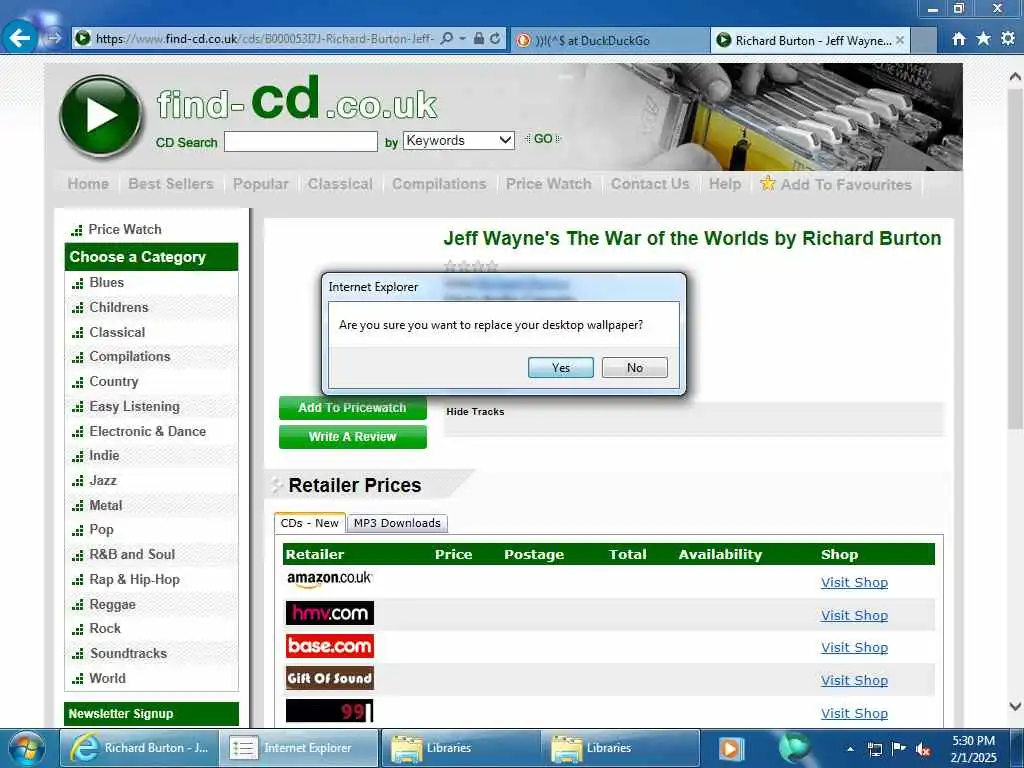Screen dimensions: 1024x768
Task: Open the address bar dropdown arrow
Action: pyautogui.click(x=462, y=39)
